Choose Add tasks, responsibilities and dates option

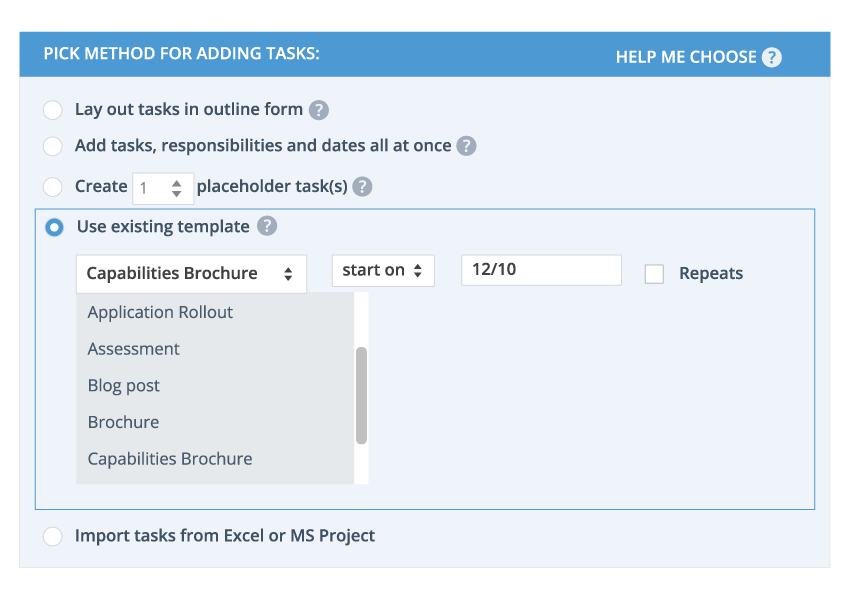(x=53, y=147)
